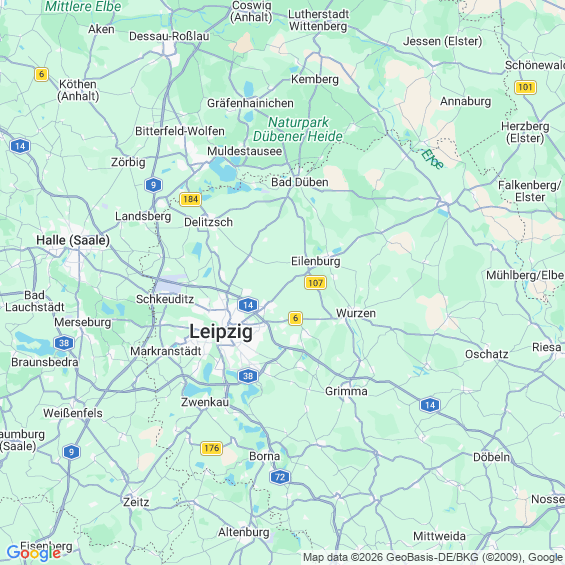565x565 pixels.
Task: Click the B101 shield near Annaburg
Action: pos(525,87)
